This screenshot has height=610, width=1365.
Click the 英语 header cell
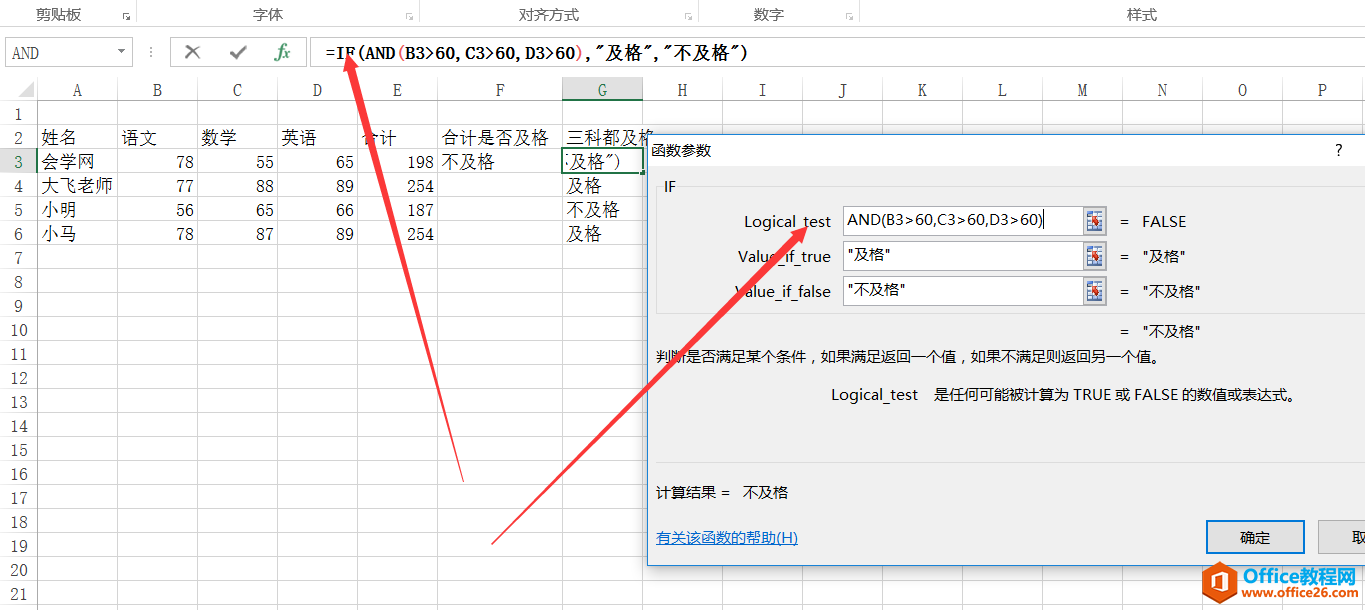point(317,138)
